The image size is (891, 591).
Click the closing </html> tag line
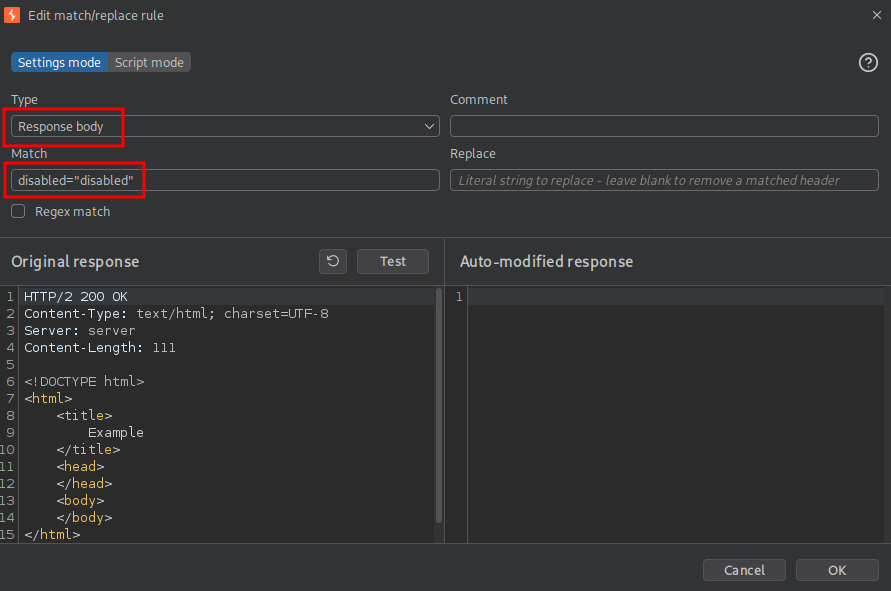click(x=52, y=535)
